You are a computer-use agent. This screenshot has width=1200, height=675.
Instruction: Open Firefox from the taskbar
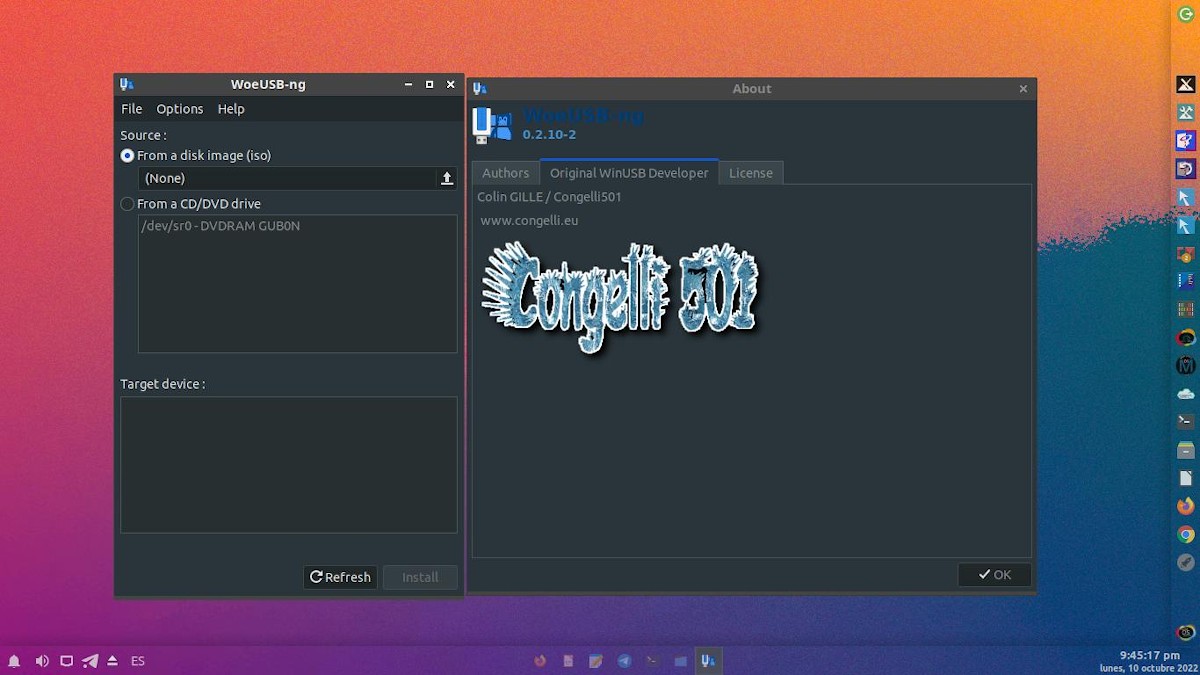coord(540,660)
